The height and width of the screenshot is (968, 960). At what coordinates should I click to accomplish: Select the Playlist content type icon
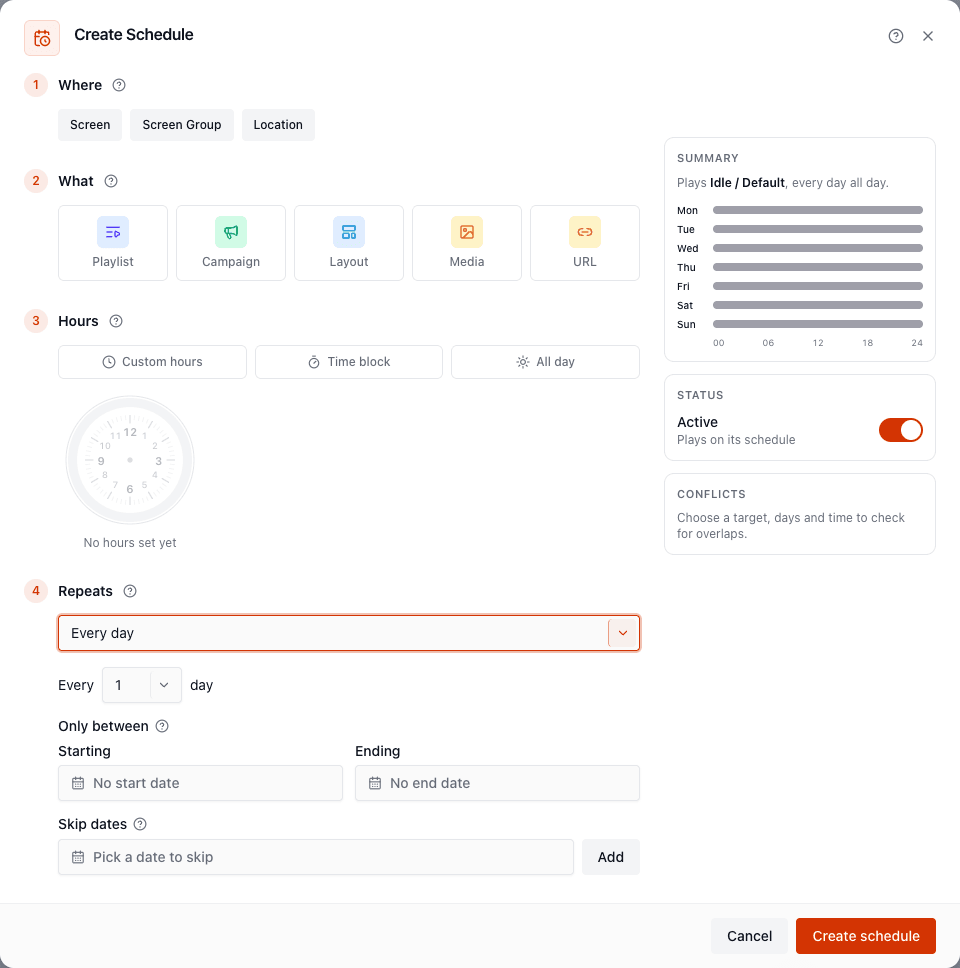(113, 232)
